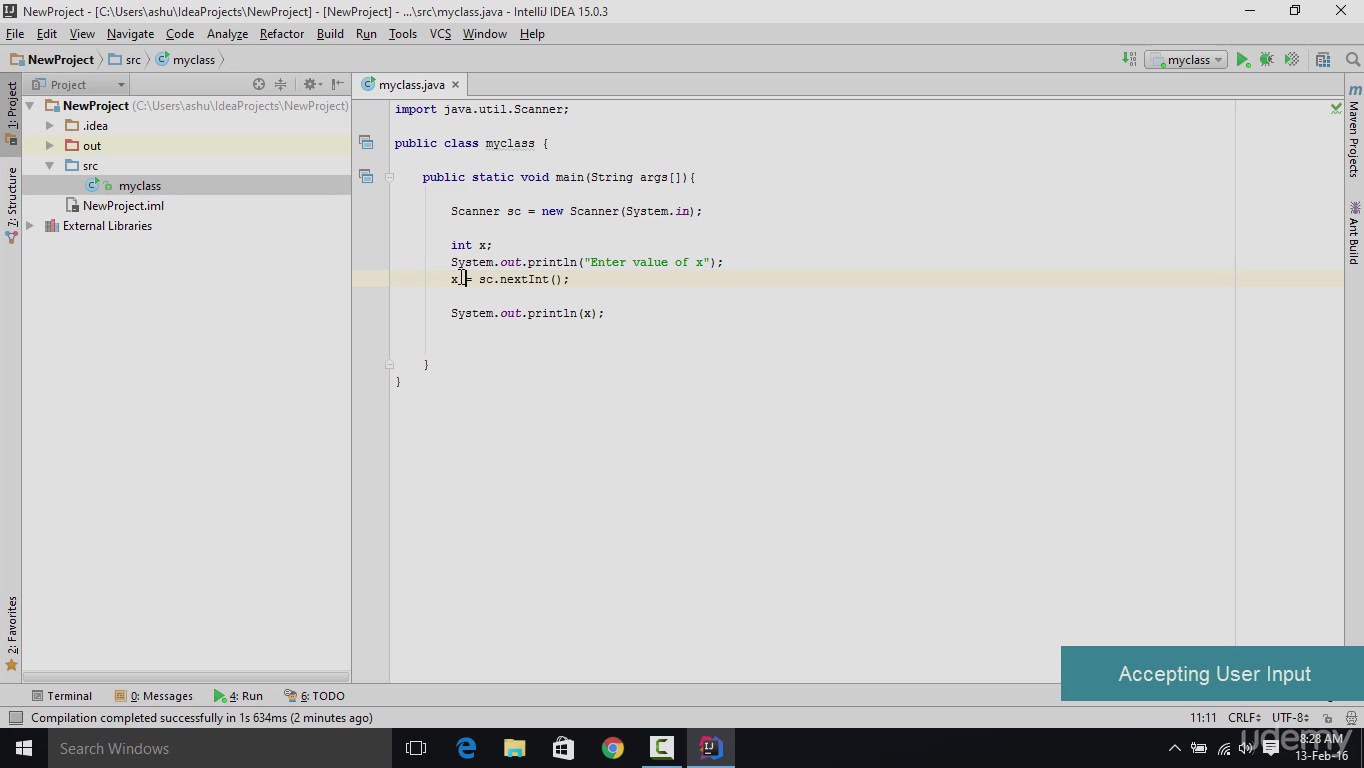Open the myclass run configuration dropdown
The image size is (1364, 768).
1186,60
